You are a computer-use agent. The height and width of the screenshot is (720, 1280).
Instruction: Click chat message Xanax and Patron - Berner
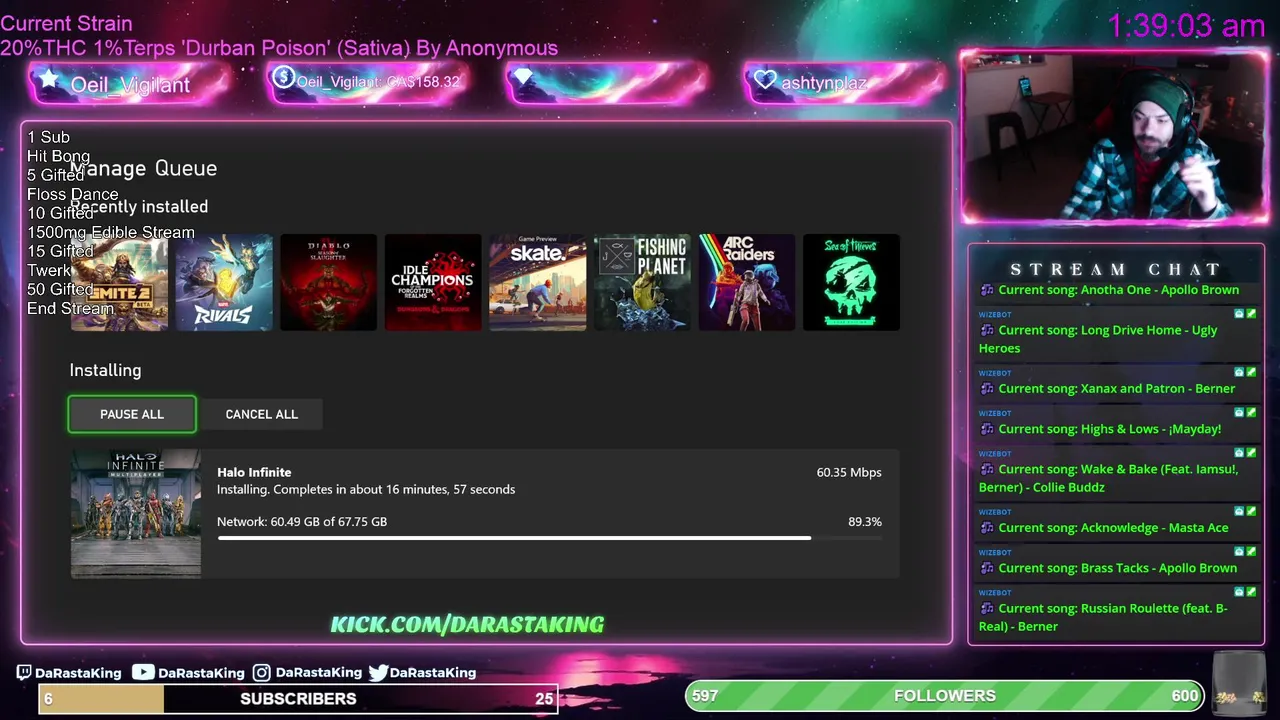tap(1116, 388)
